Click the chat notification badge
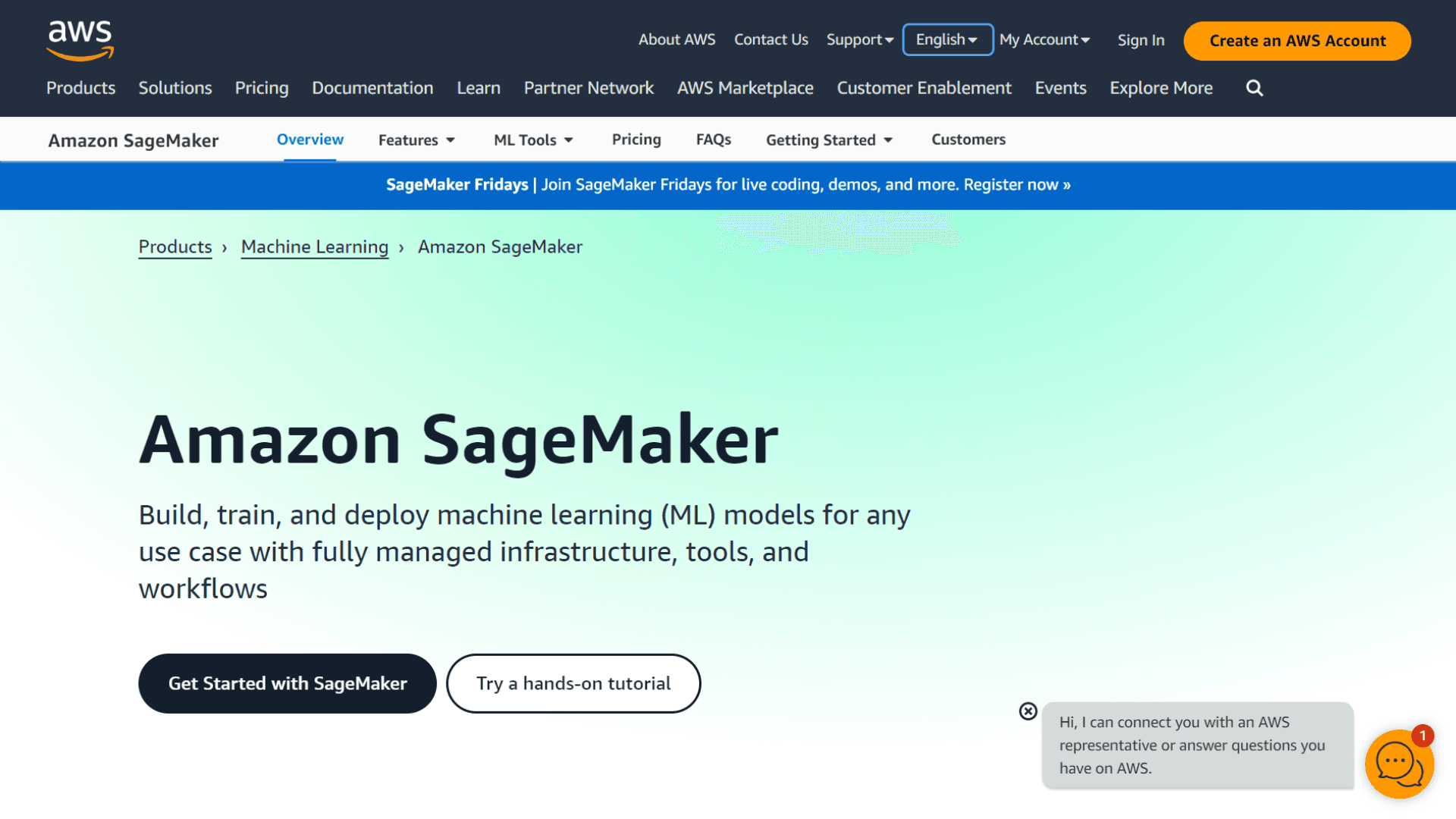Viewport: 1456px width, 819px height. tap(1423, 736)
